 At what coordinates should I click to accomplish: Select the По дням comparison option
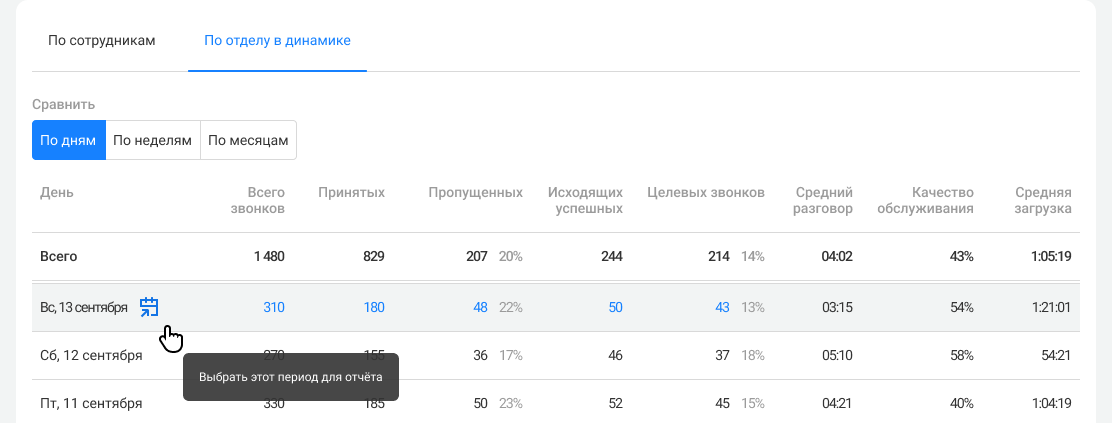(68, 140)
